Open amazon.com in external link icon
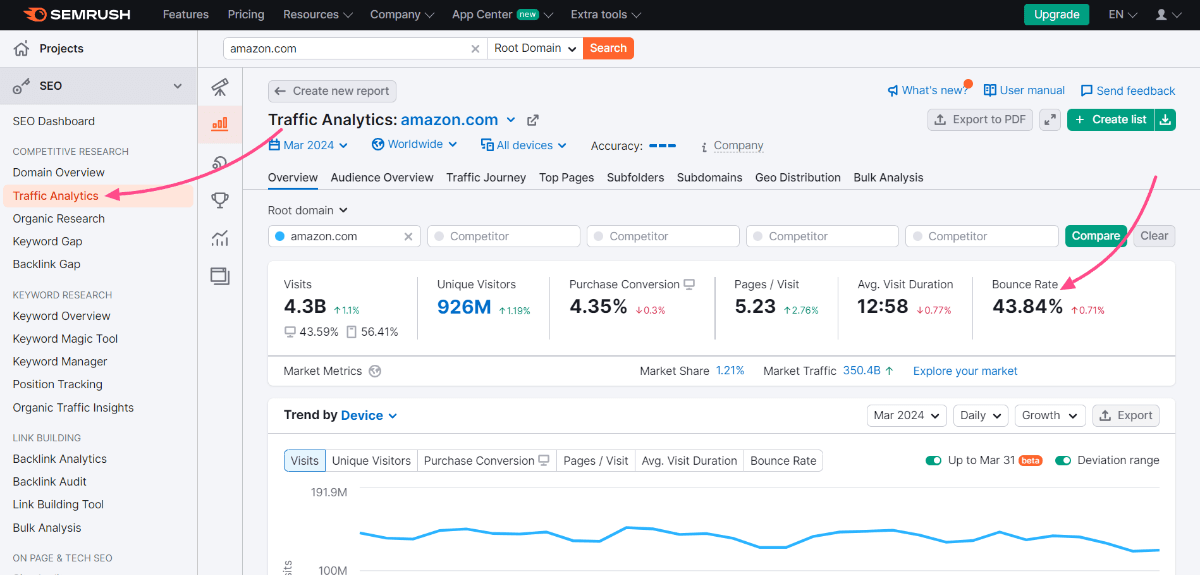Screen dimensions: 1200x575 [x=533, y=120]
